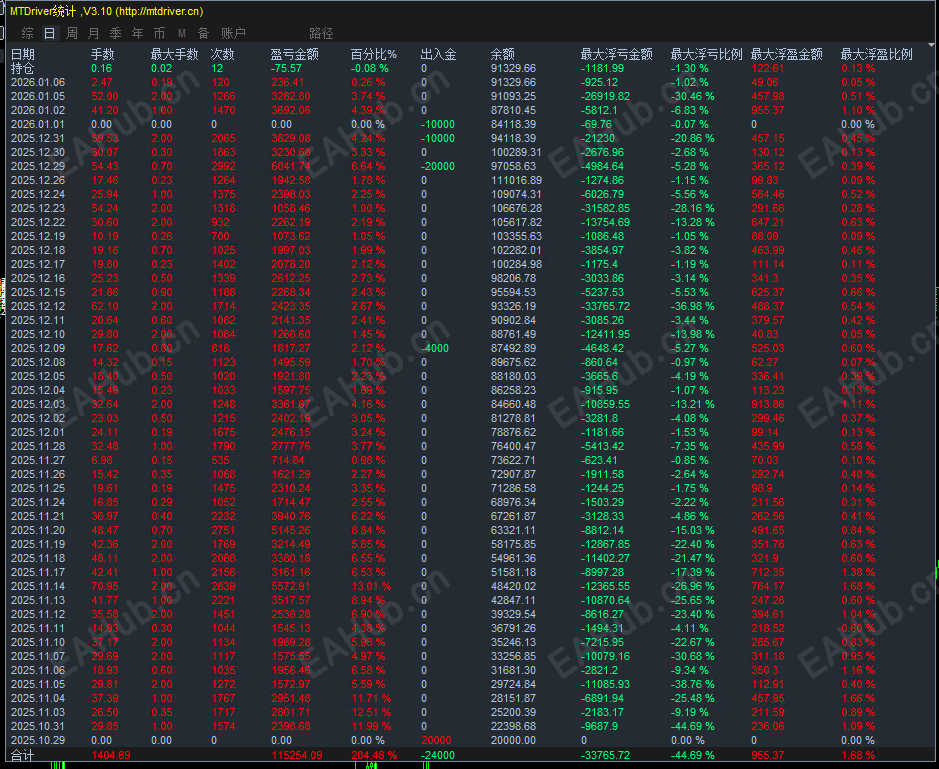
Task: Select the 持仓 open positions row
Action: 470,68
